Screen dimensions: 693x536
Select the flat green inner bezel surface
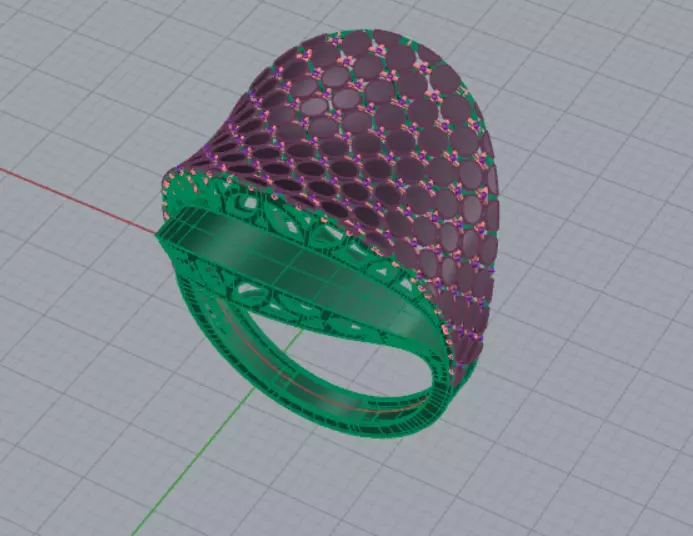click(297, 271)
